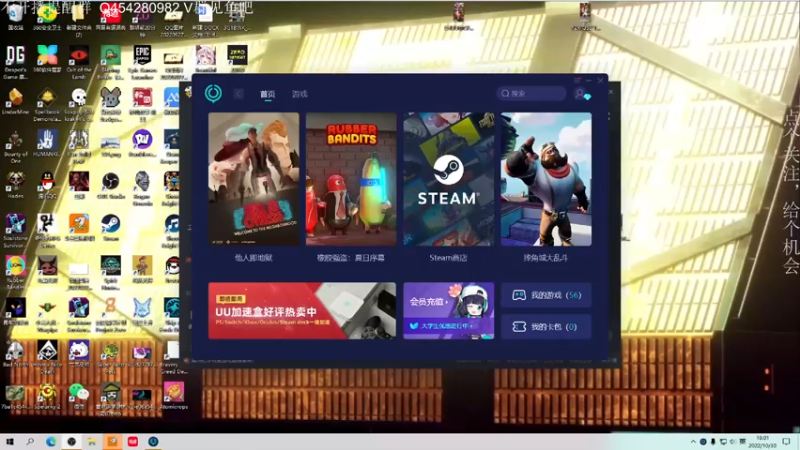
Task: Open 我的游戏 (56) button
Action: [546, 295]
